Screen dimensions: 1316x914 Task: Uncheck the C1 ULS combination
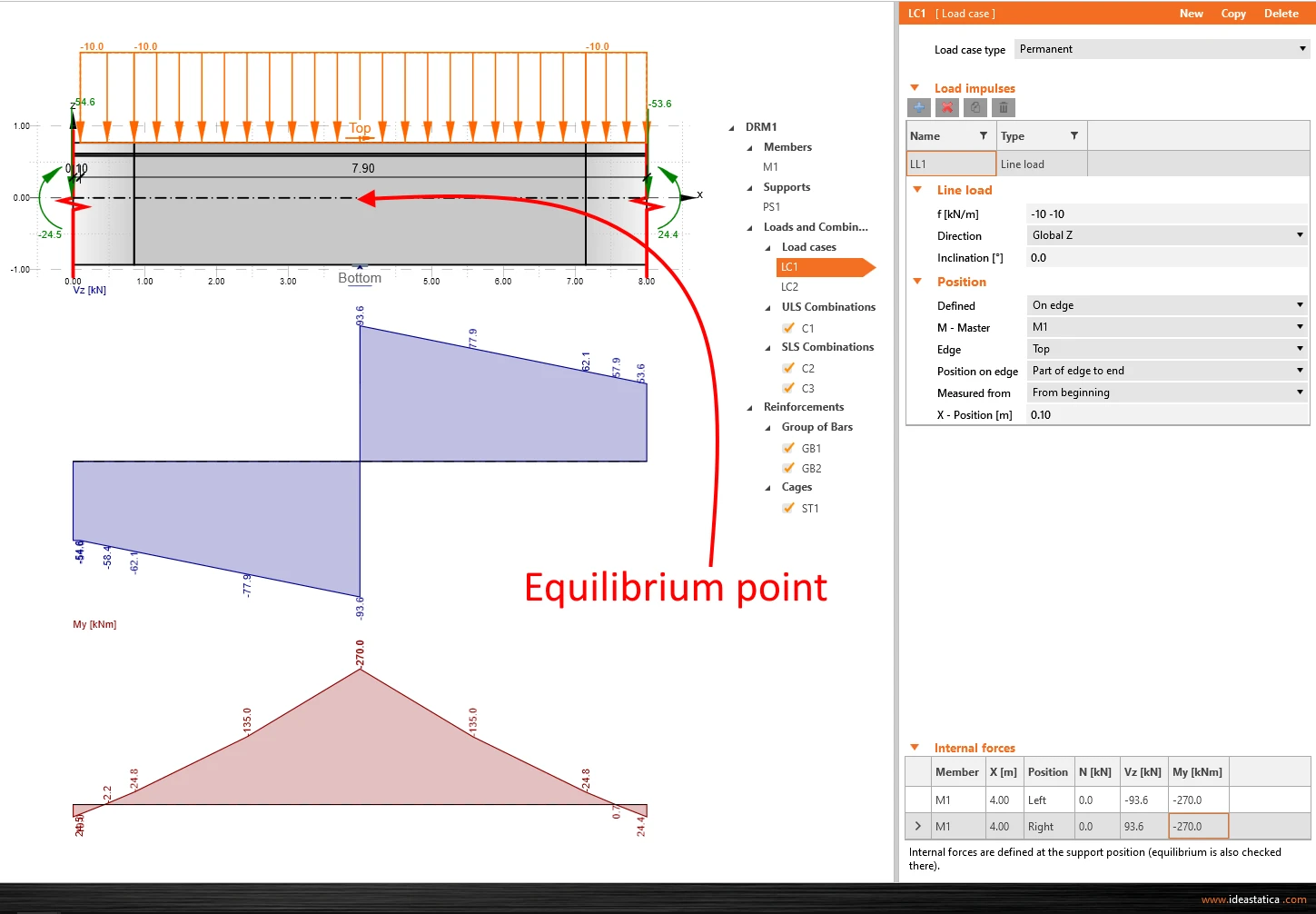point(788,328)
